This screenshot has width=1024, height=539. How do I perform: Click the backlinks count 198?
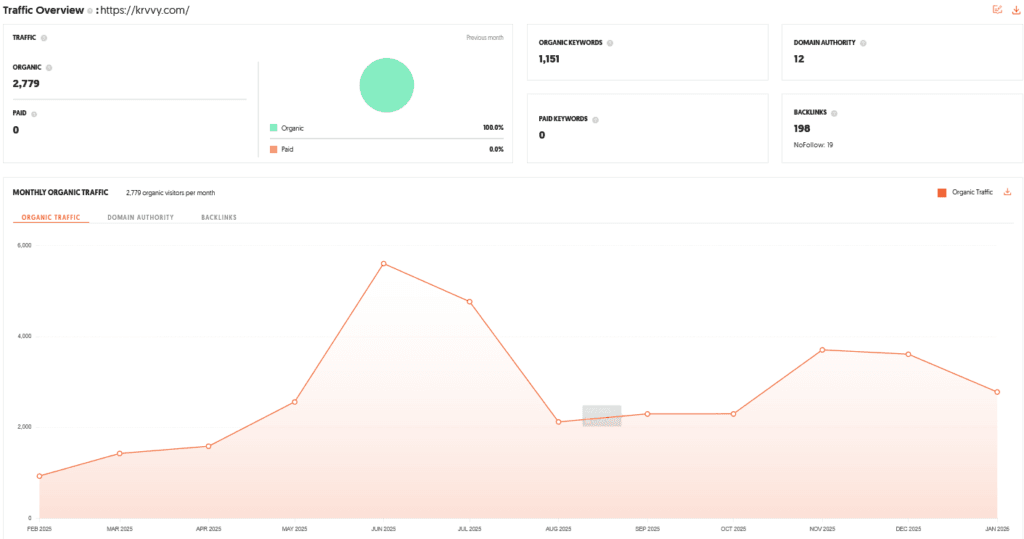pyautogui.click(x=802, y=129)
